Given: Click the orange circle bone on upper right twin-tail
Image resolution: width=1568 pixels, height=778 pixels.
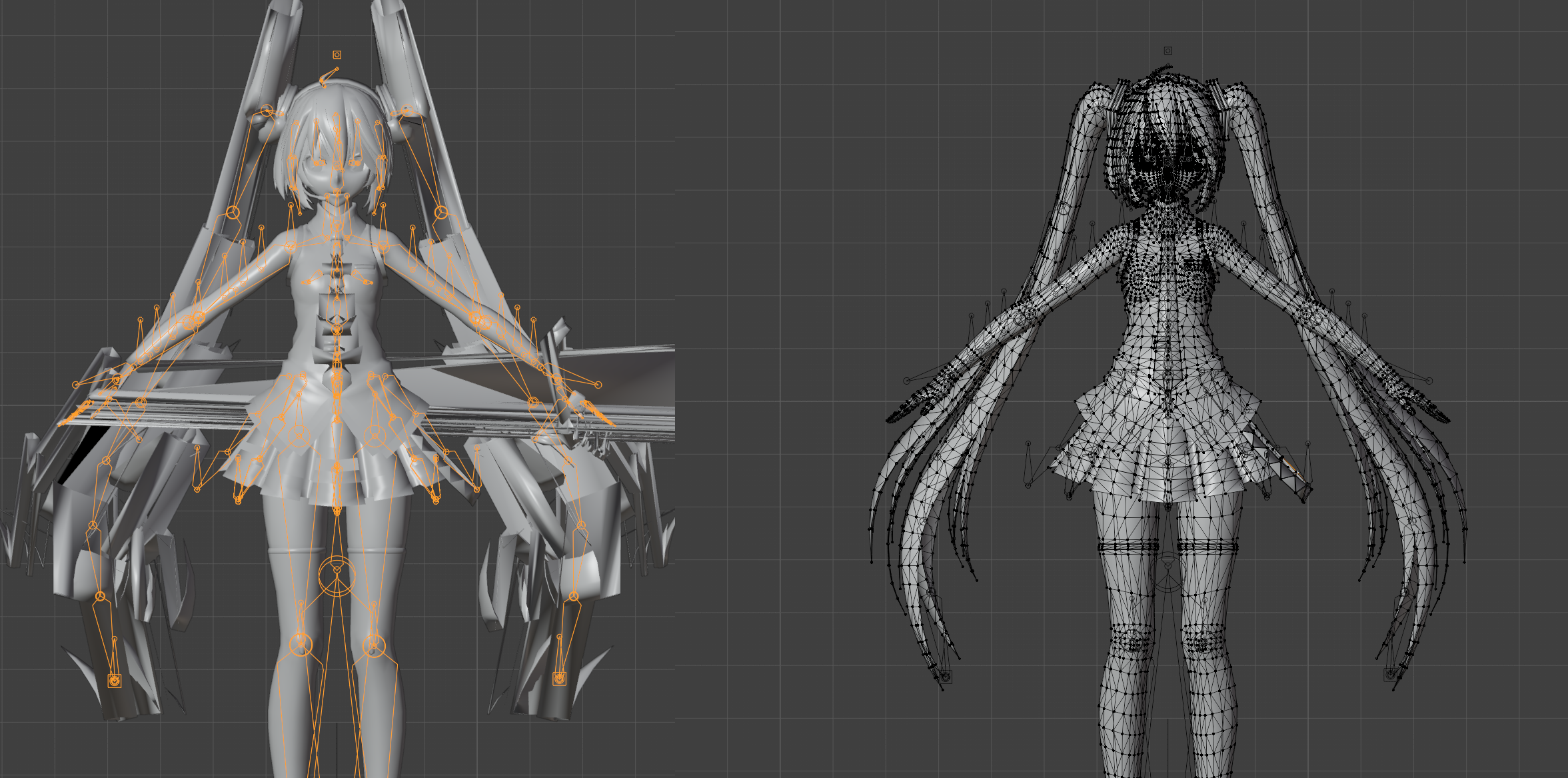Looking at the screenshot, I should click(440, 213).
